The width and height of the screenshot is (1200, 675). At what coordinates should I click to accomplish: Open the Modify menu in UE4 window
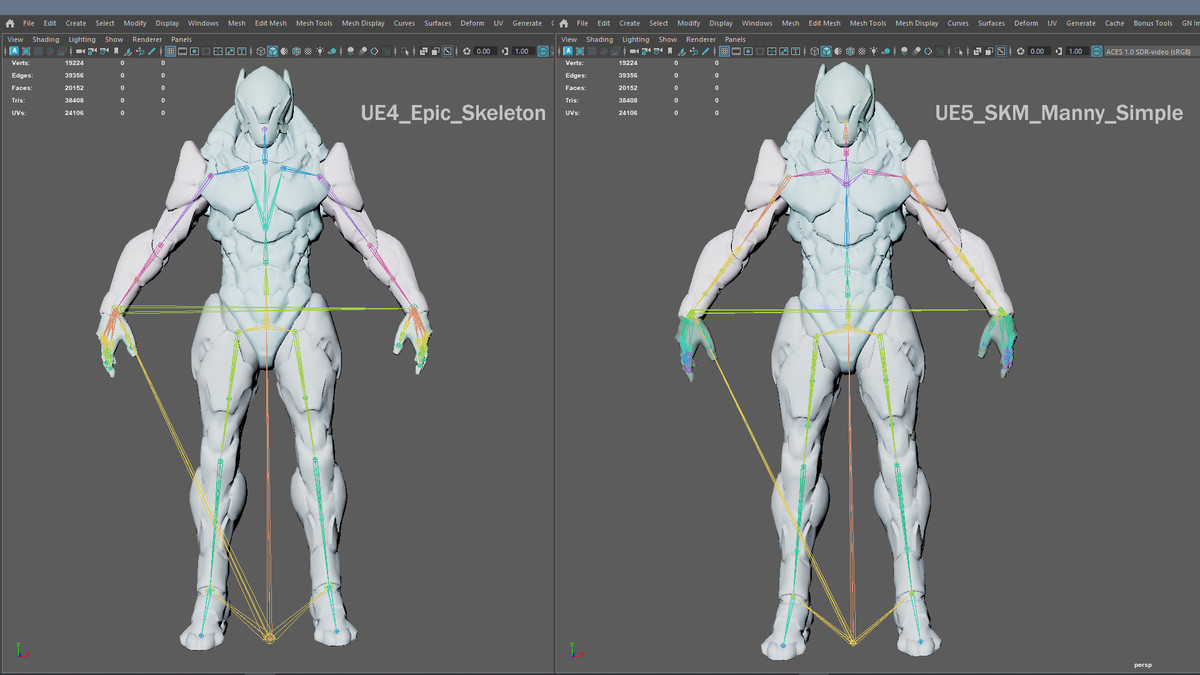[x=135, y=23]
